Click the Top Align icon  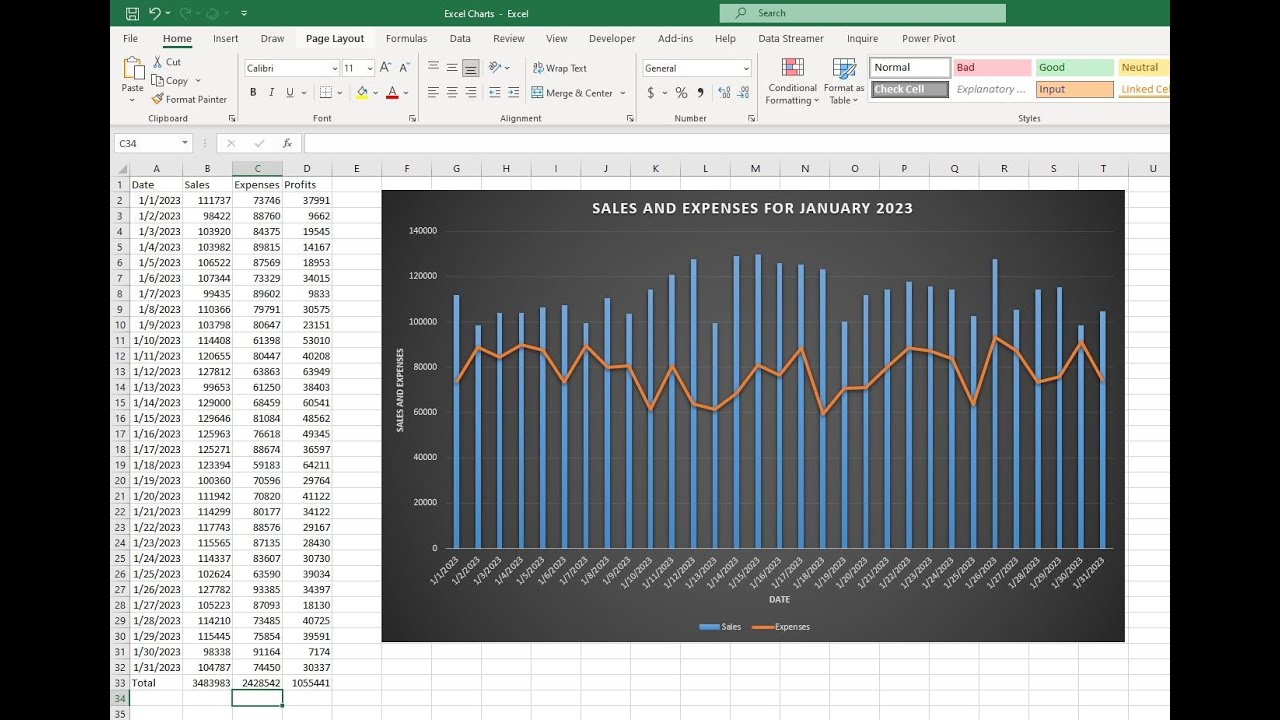[433, 68]
